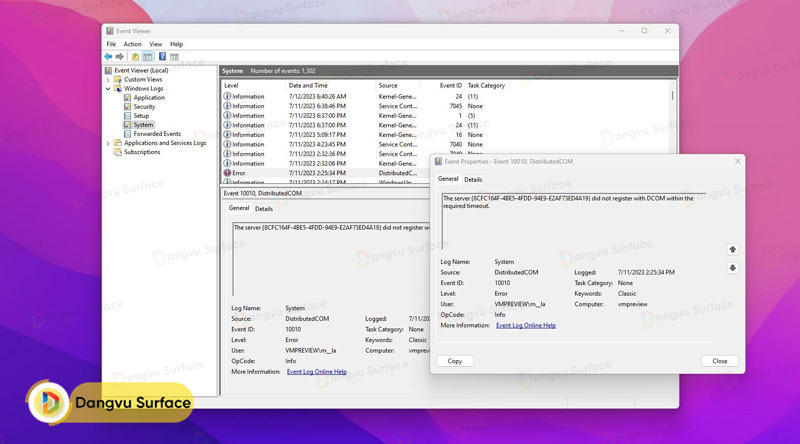Image resolution: width=800 pixels, height=444 pixels.
Task: Click the Applications and Services Logs folder icon
Action: coord(118,143)
